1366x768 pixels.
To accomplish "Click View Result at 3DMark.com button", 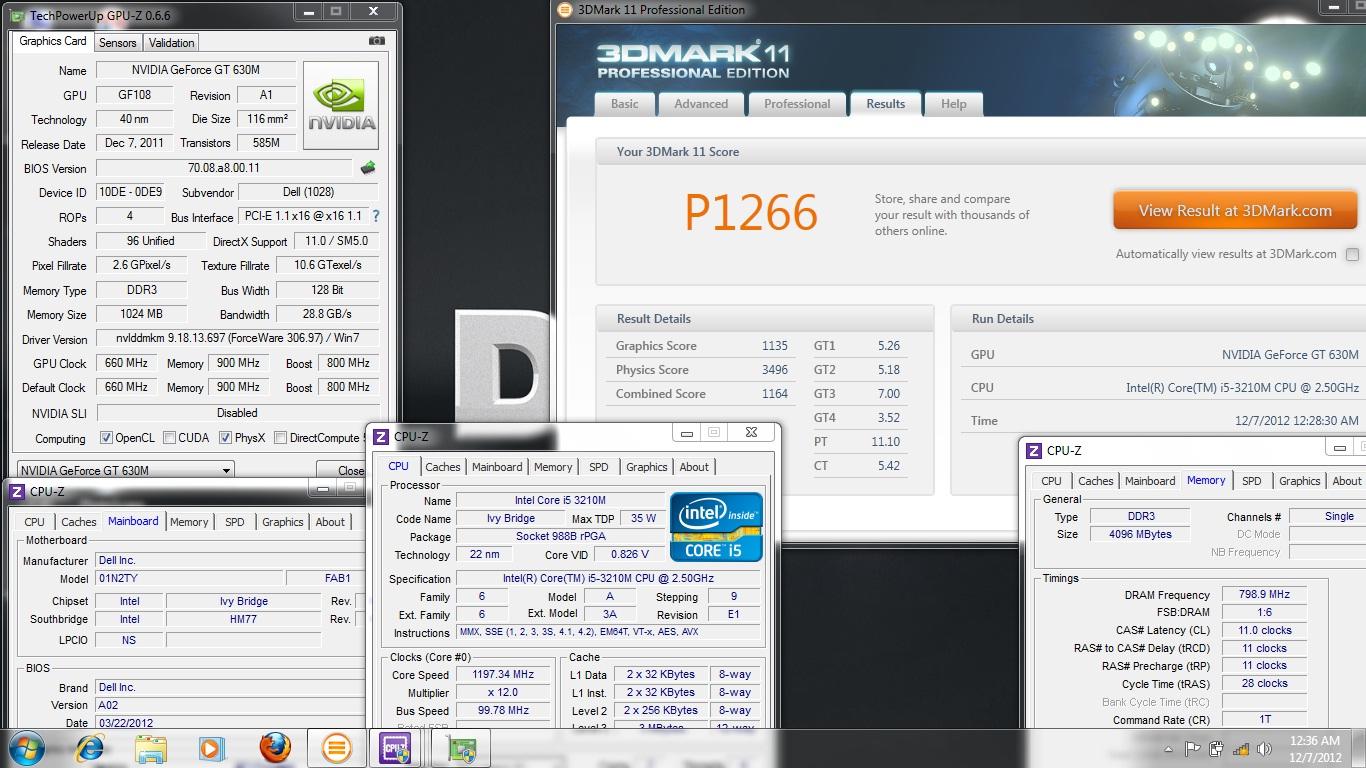I will 1235,211.
